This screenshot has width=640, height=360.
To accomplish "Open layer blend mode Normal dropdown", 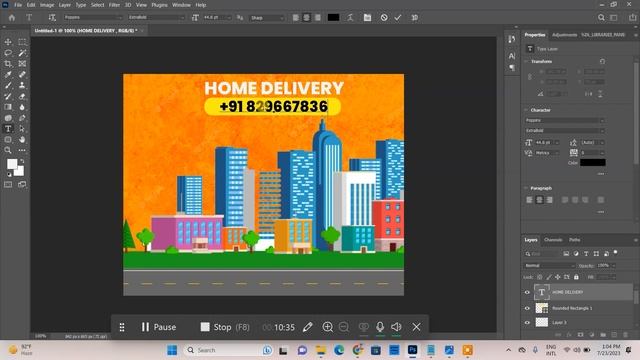I will click(549, 265).
